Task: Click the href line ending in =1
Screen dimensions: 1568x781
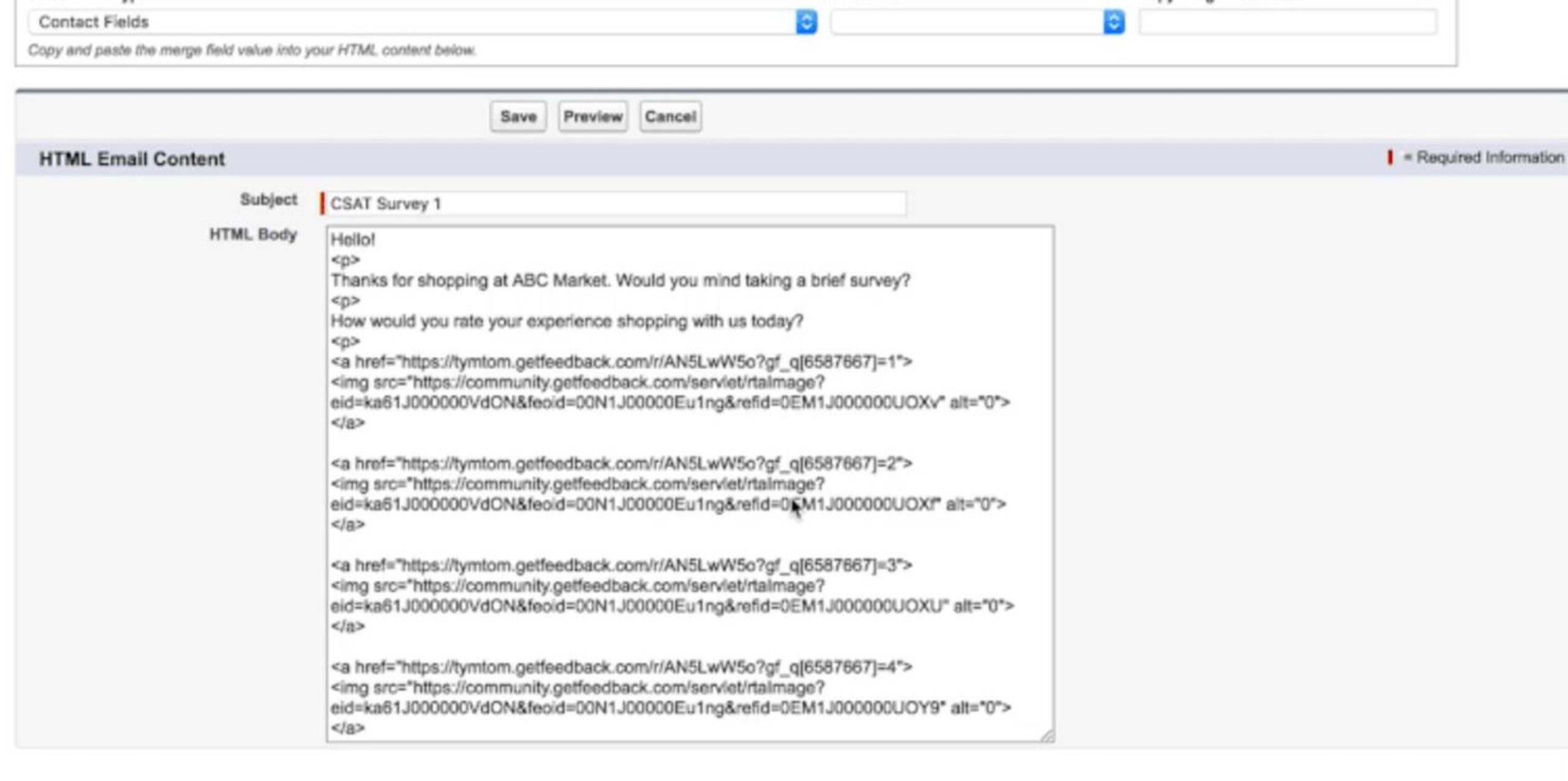Action: [x=621, y=362]
